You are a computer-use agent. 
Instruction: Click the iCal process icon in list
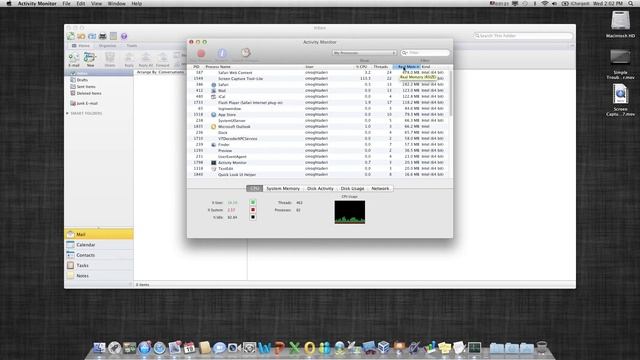click(x=213, y=97)
